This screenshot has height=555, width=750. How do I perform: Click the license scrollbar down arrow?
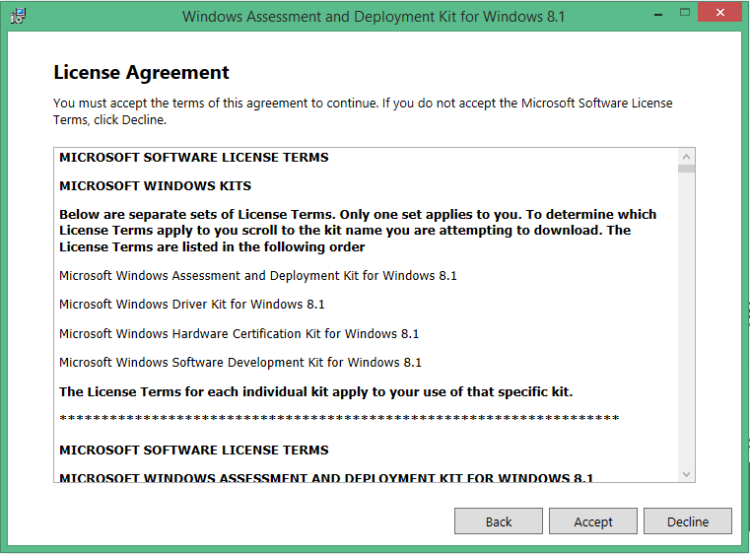click(x=686, y=473)
